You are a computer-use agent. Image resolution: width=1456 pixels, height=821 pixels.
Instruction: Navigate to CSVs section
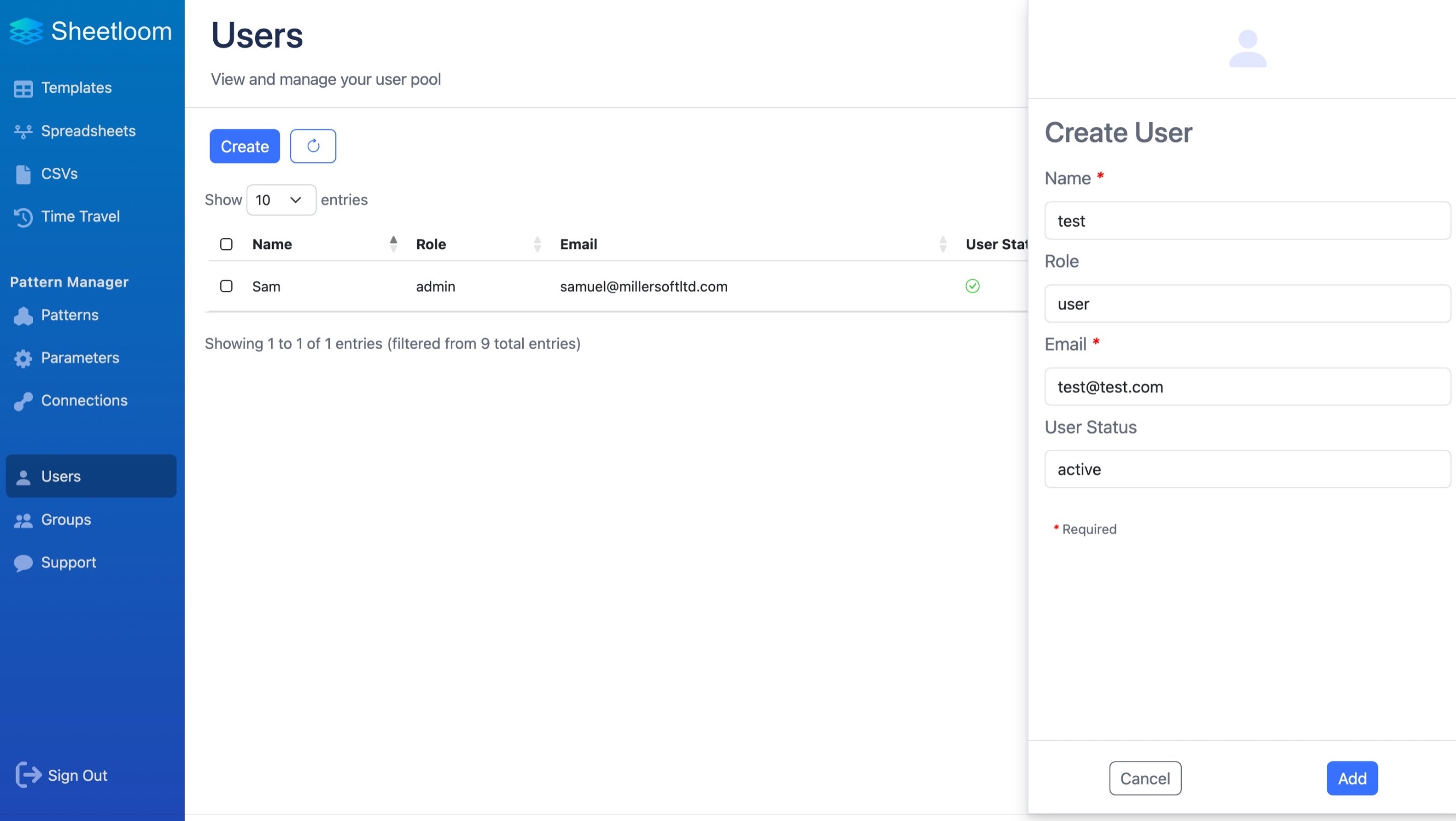tap(59, 173)
